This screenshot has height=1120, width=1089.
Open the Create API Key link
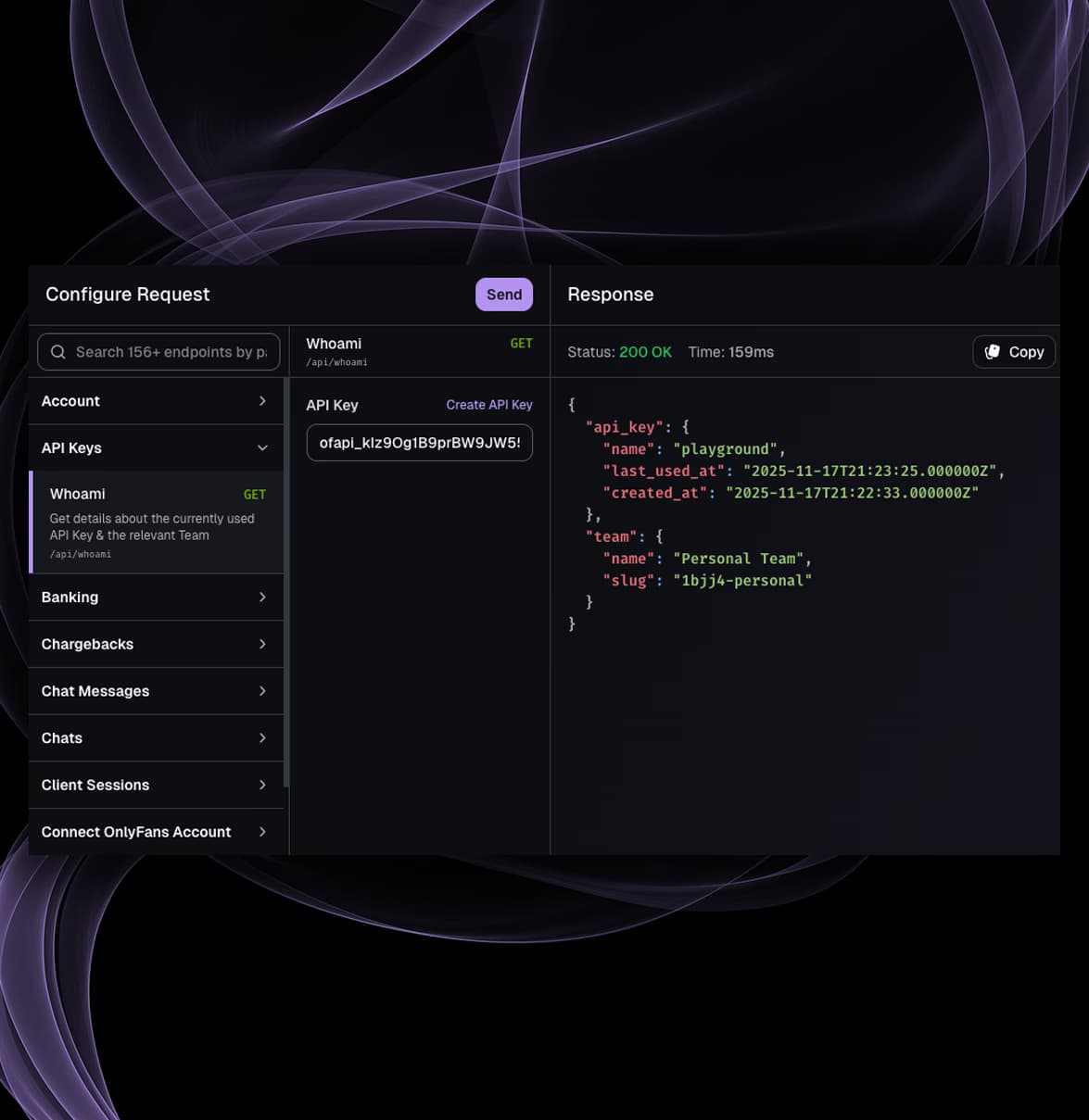489,405
